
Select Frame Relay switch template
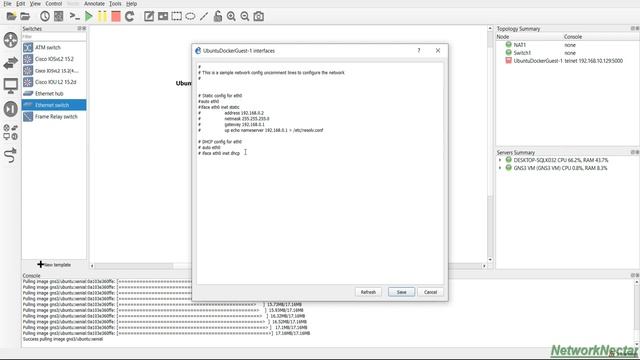(54, 117)
